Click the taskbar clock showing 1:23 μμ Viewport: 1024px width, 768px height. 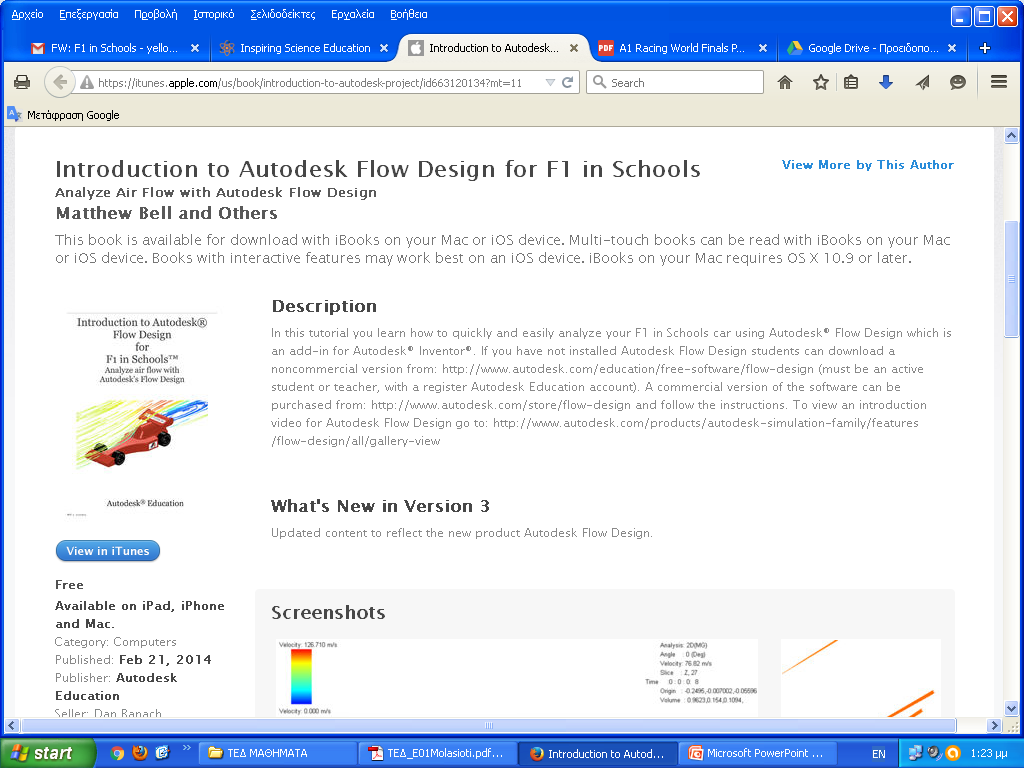click(x=989, y=753)
